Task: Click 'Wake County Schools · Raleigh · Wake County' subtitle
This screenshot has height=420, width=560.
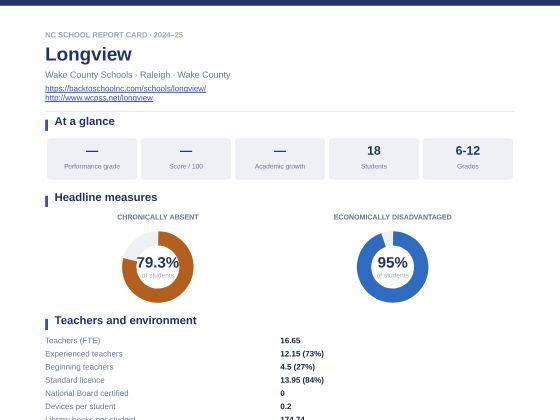Action: (x=138, y=75)
